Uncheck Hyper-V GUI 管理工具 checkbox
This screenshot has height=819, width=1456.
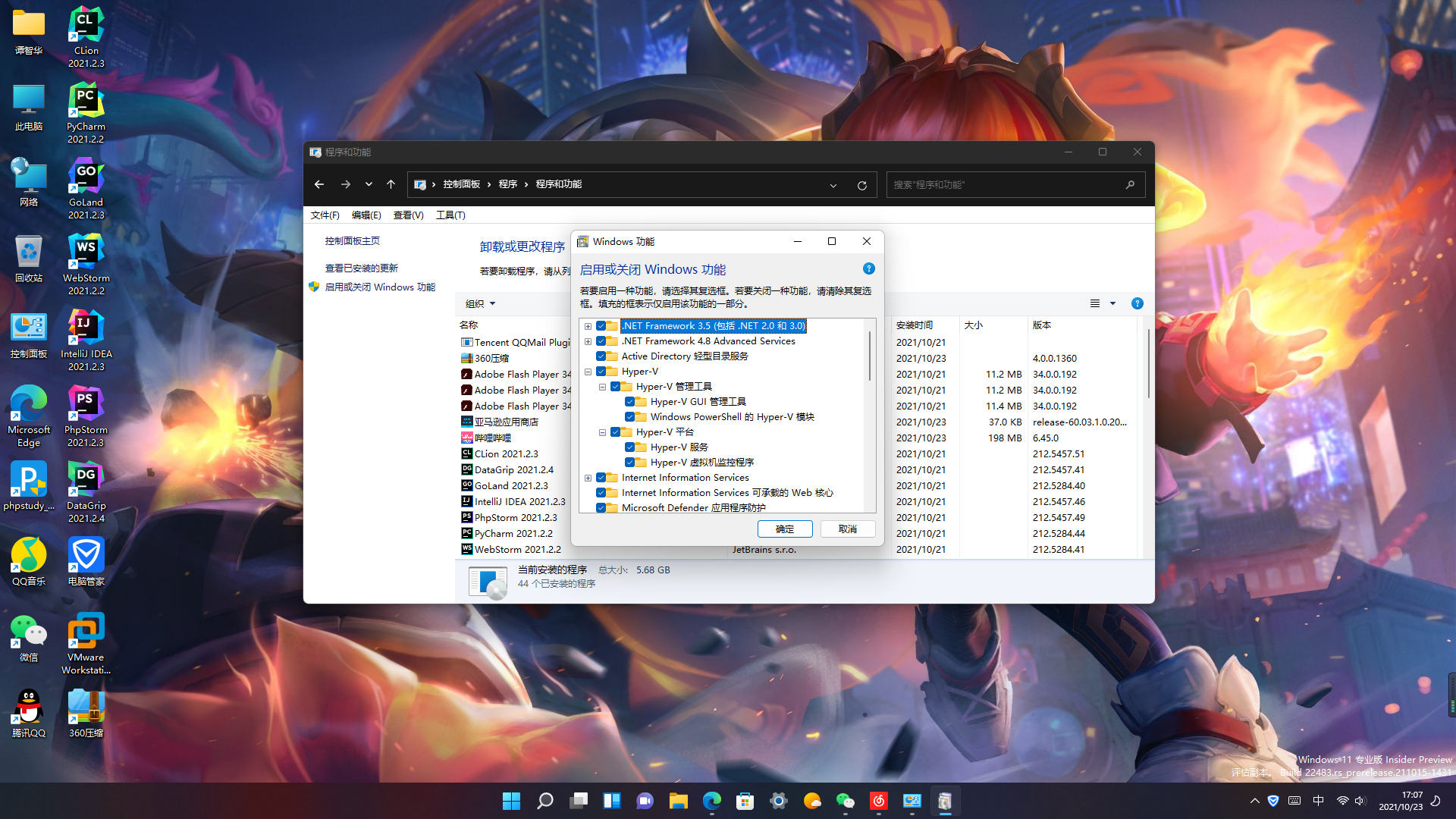(x=630, y=402)
